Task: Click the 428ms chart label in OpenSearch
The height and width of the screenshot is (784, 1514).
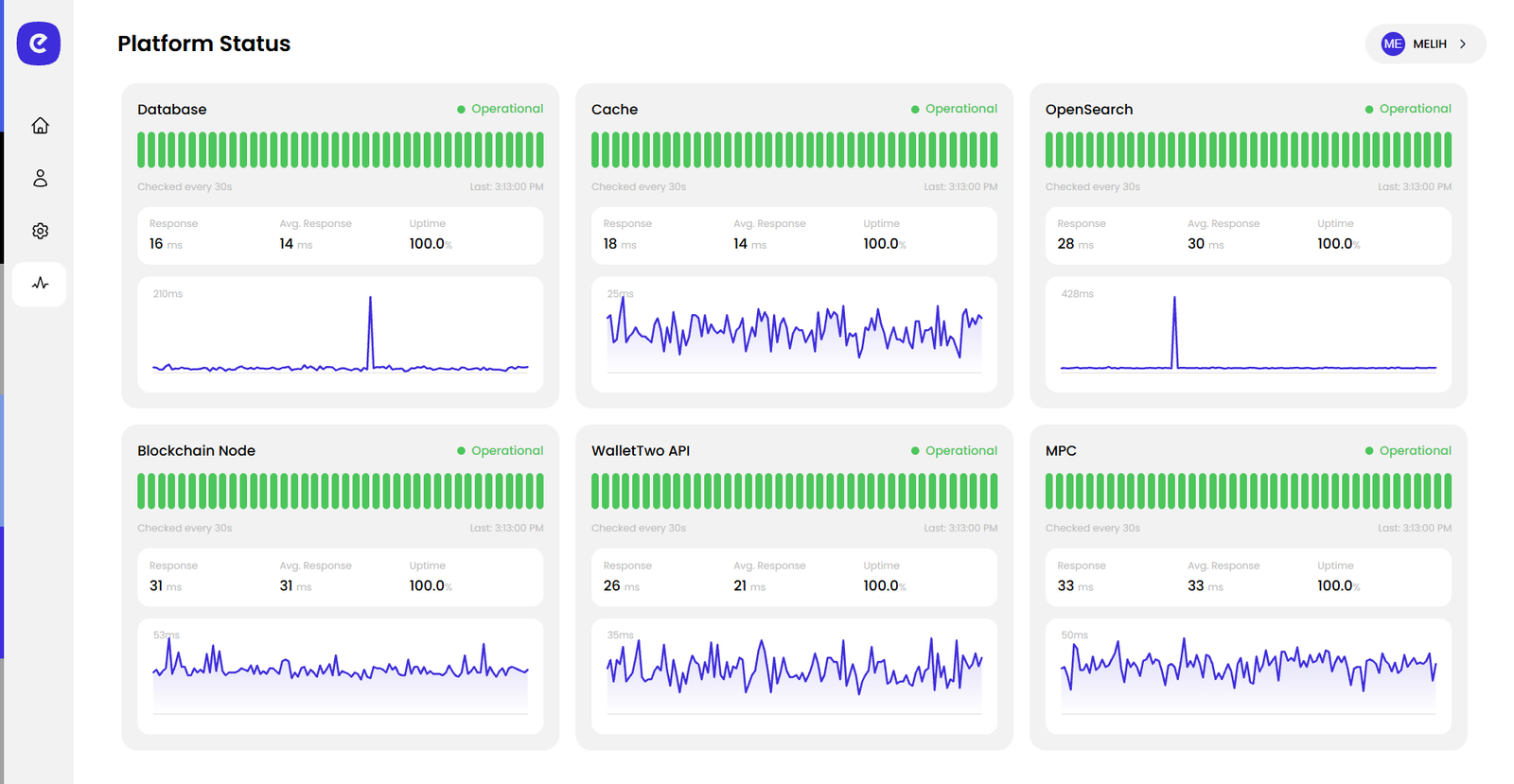Action: tap(1077, 294)
